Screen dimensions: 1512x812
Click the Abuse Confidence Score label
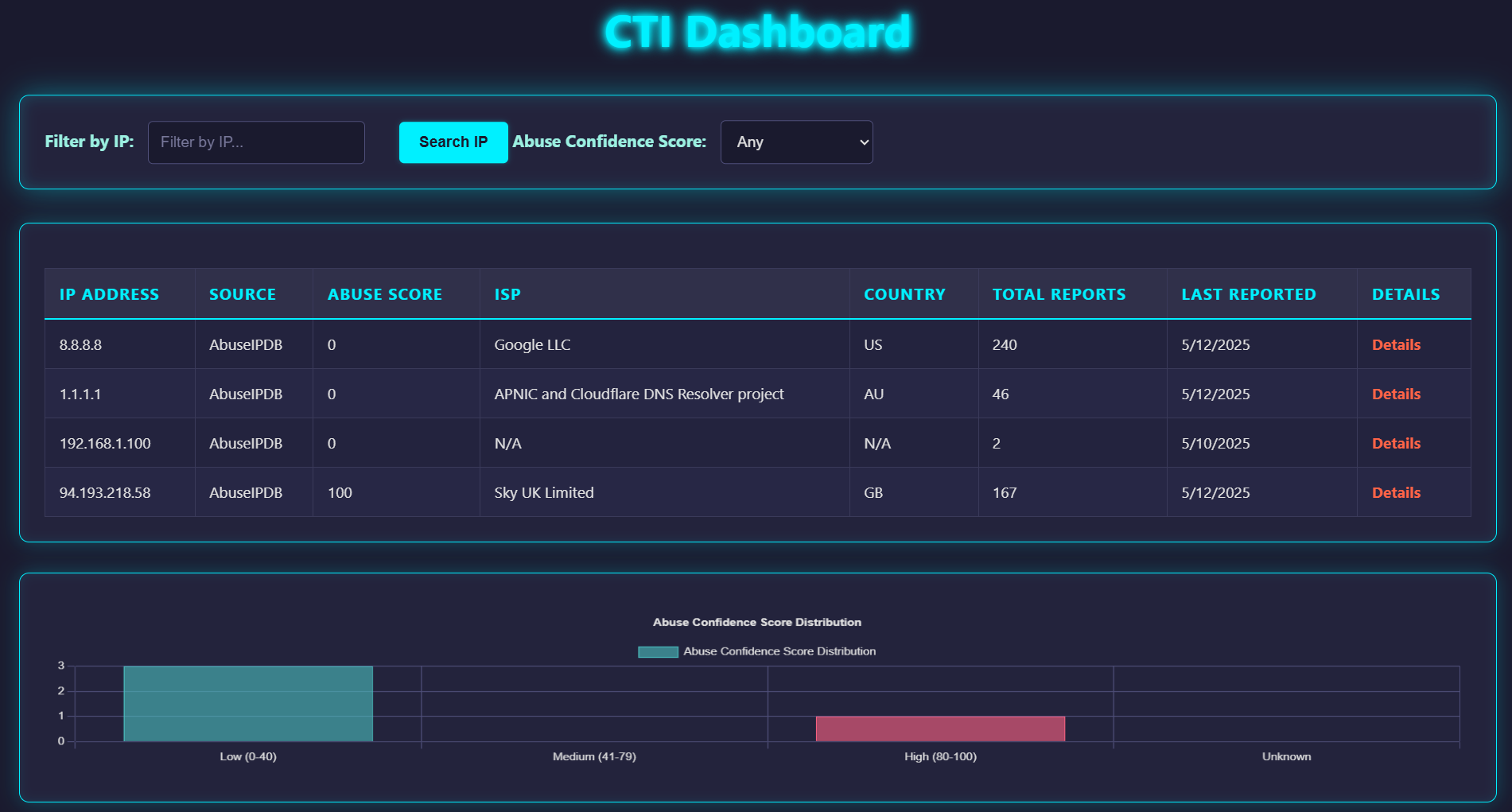pos(609,142)
